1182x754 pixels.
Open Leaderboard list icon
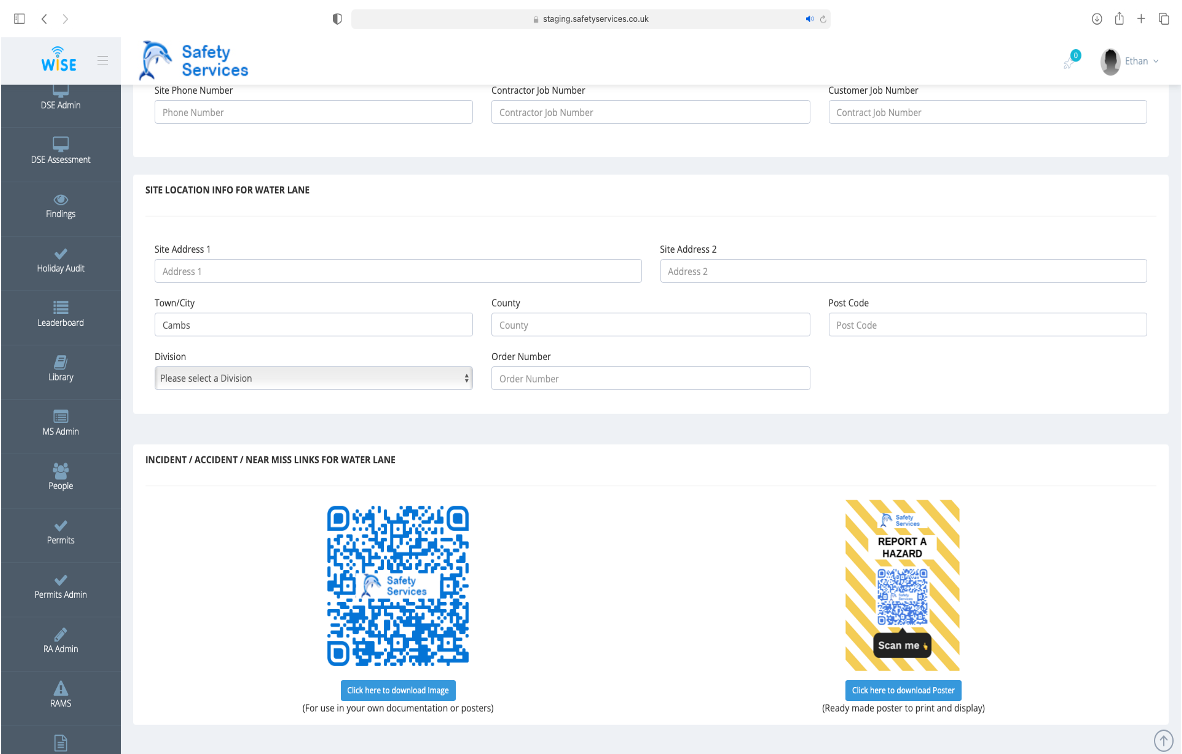pos(61,308)
